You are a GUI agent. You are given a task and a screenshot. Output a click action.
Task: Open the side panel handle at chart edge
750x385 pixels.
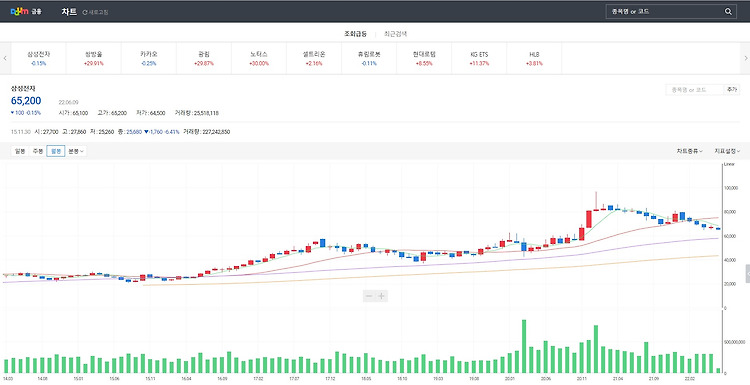pos(748,274)
